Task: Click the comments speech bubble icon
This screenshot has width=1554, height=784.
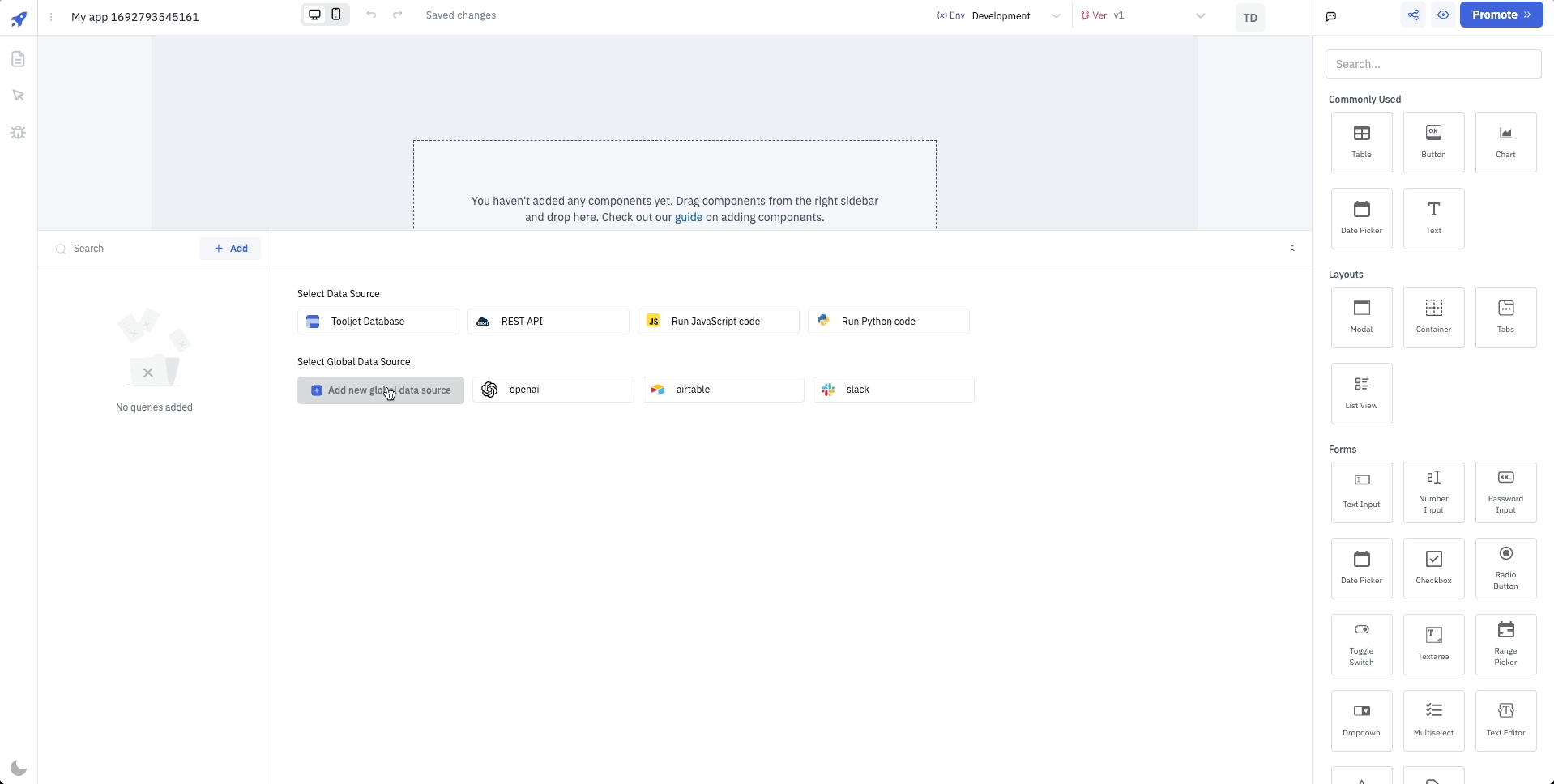Action: [1330, 16]
